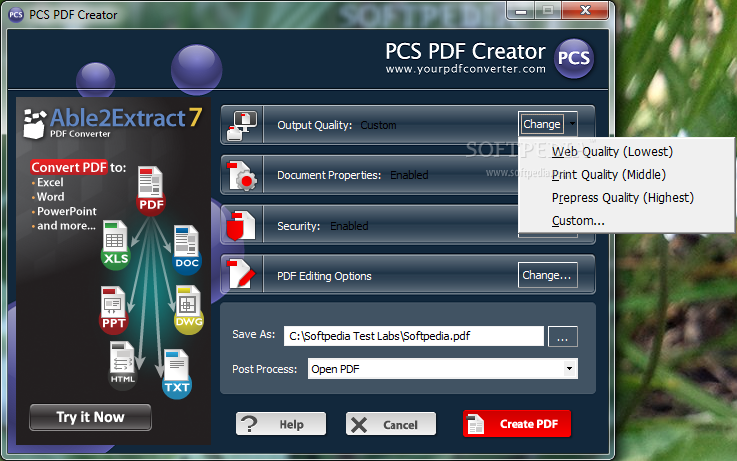737x461 pixels.
Task: Click the round PCS logo in the header
Action: tap(574, 58)
